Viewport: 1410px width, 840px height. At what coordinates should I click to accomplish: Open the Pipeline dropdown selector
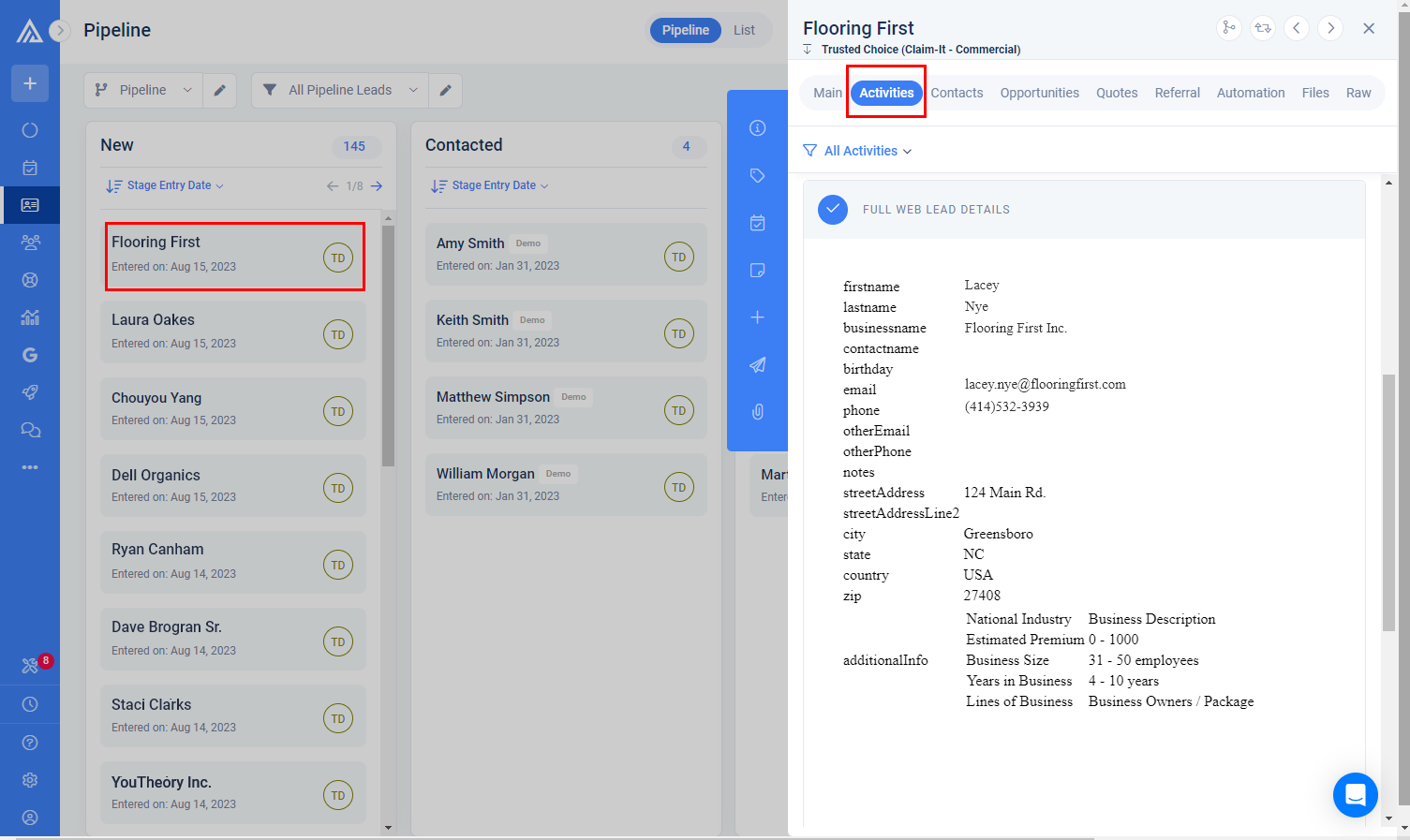pyautogui.click(x=143, y=90)
